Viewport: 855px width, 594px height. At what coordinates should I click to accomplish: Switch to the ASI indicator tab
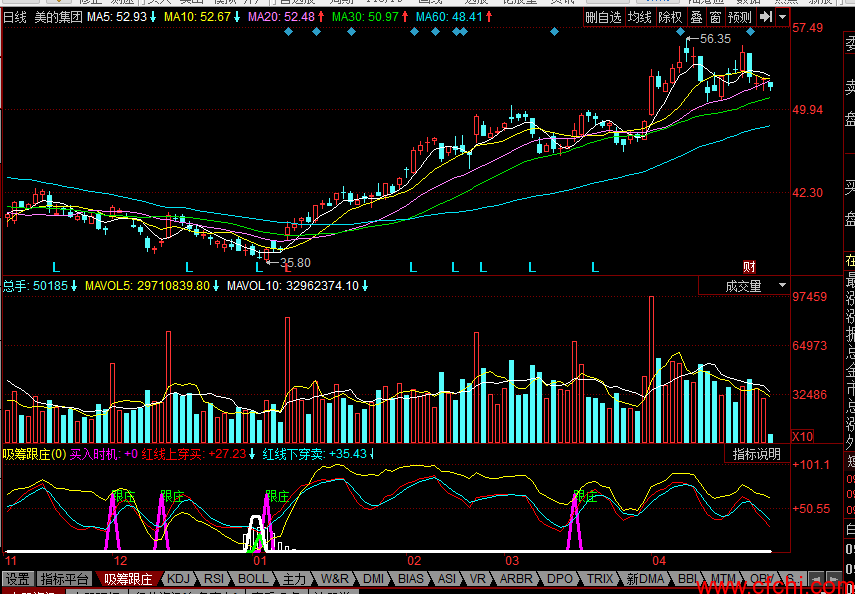point(447,579)
